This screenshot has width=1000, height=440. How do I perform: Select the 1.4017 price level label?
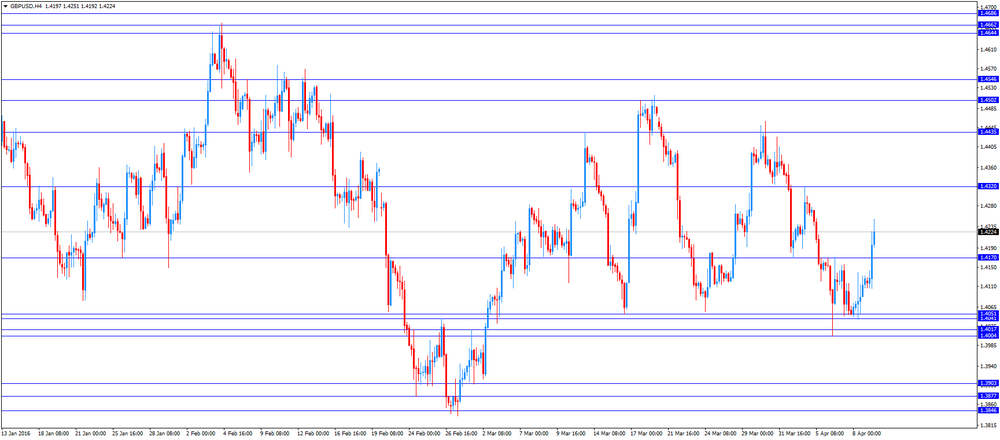coord(988,329)
